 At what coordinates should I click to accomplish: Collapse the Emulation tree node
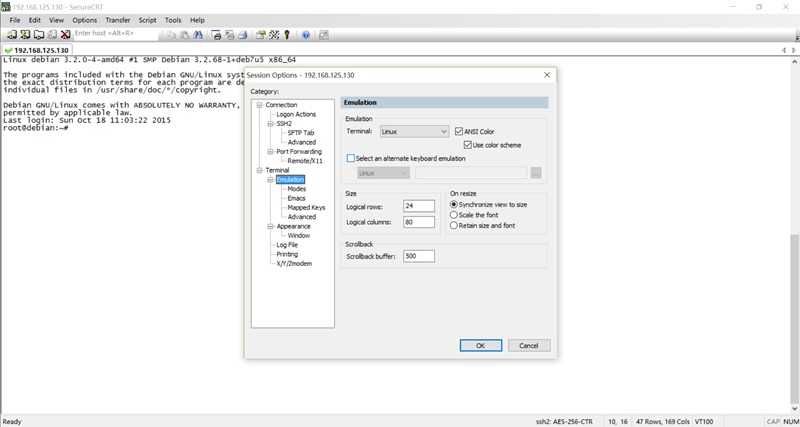coord(270,180)
